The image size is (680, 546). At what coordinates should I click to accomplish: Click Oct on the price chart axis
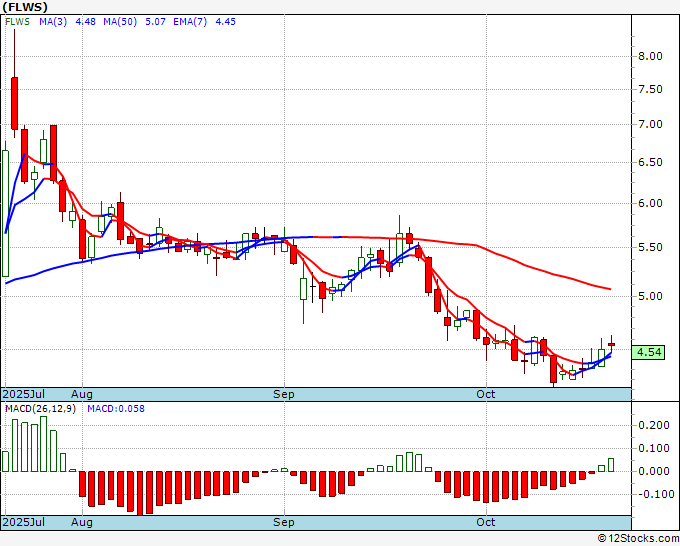tap(485, 394)
